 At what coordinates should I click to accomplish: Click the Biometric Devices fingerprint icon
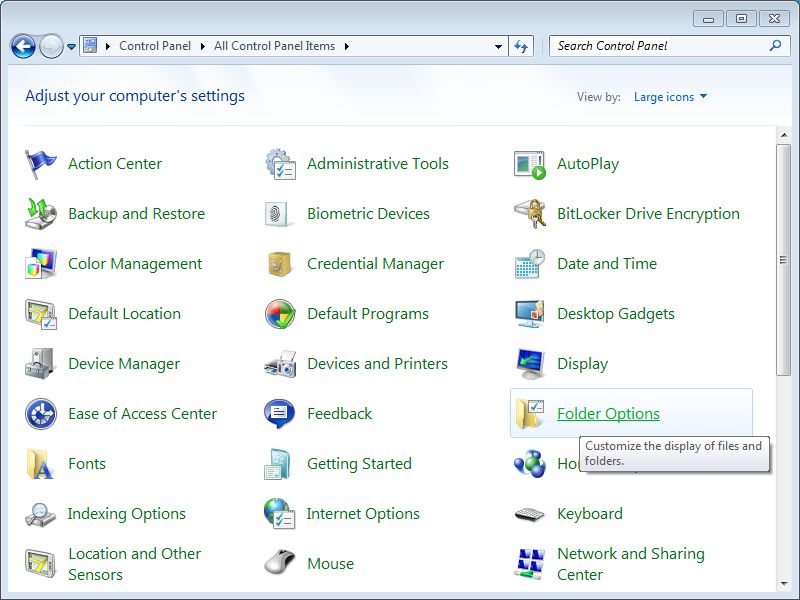click(x=280, y=214)
